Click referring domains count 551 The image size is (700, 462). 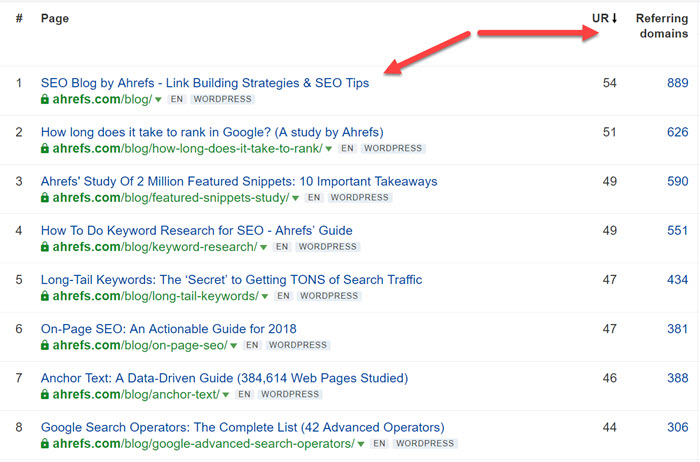coord(677,230)
